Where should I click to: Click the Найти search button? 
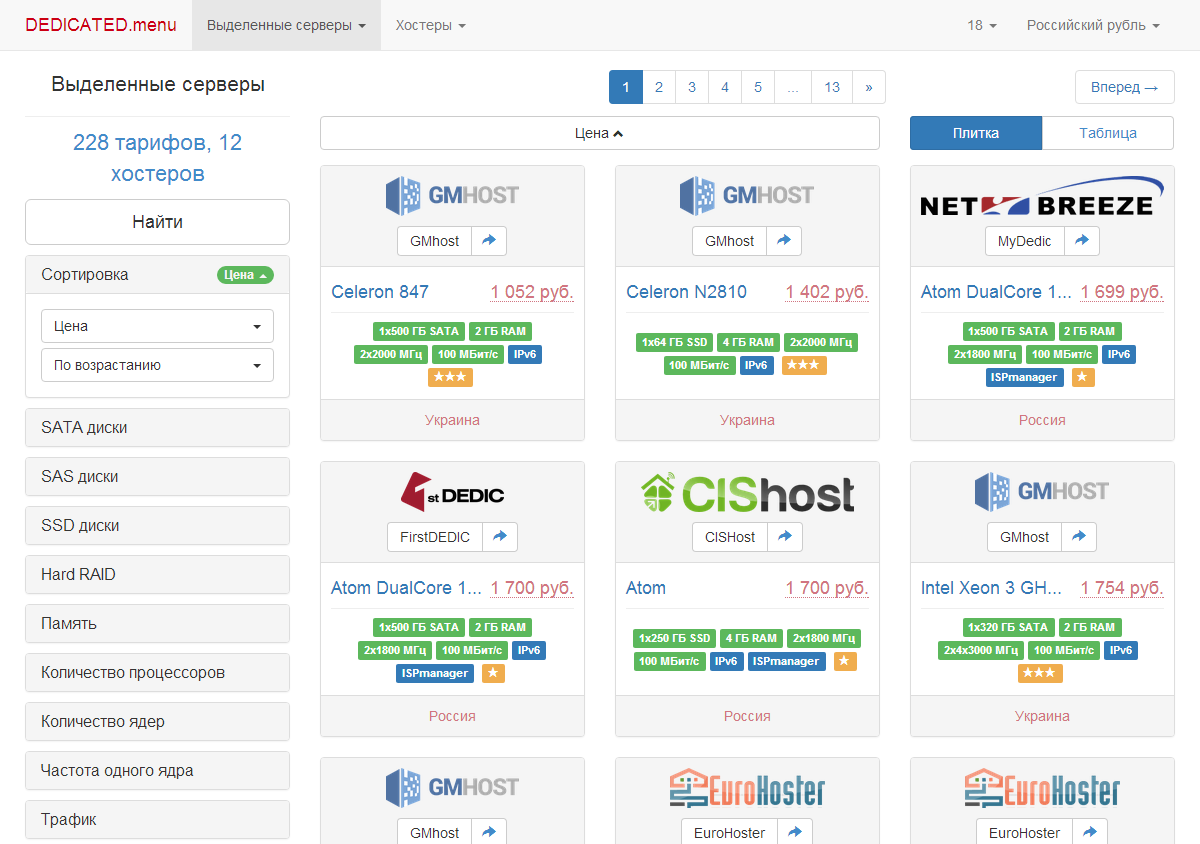point(157,222)
